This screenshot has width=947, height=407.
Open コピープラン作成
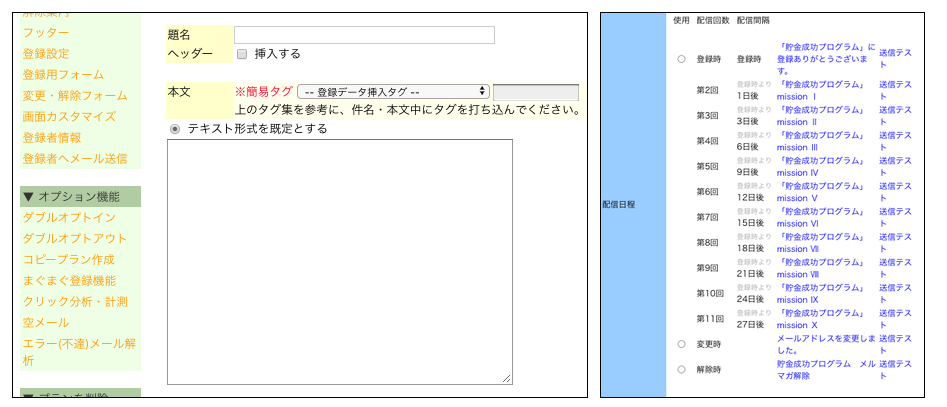69,260
